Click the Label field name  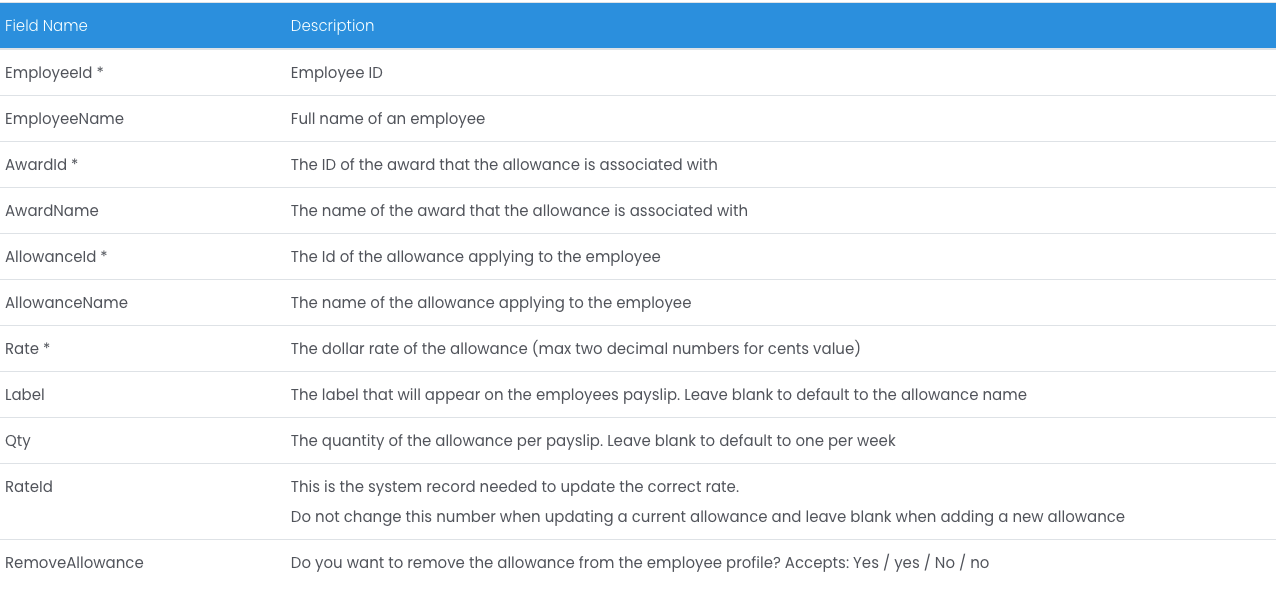click(x=25, y=395)
